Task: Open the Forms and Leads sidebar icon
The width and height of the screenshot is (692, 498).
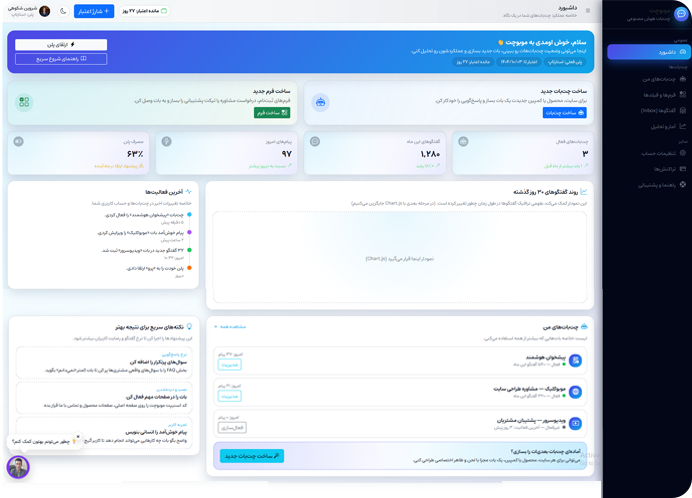Action: point(684,94)
